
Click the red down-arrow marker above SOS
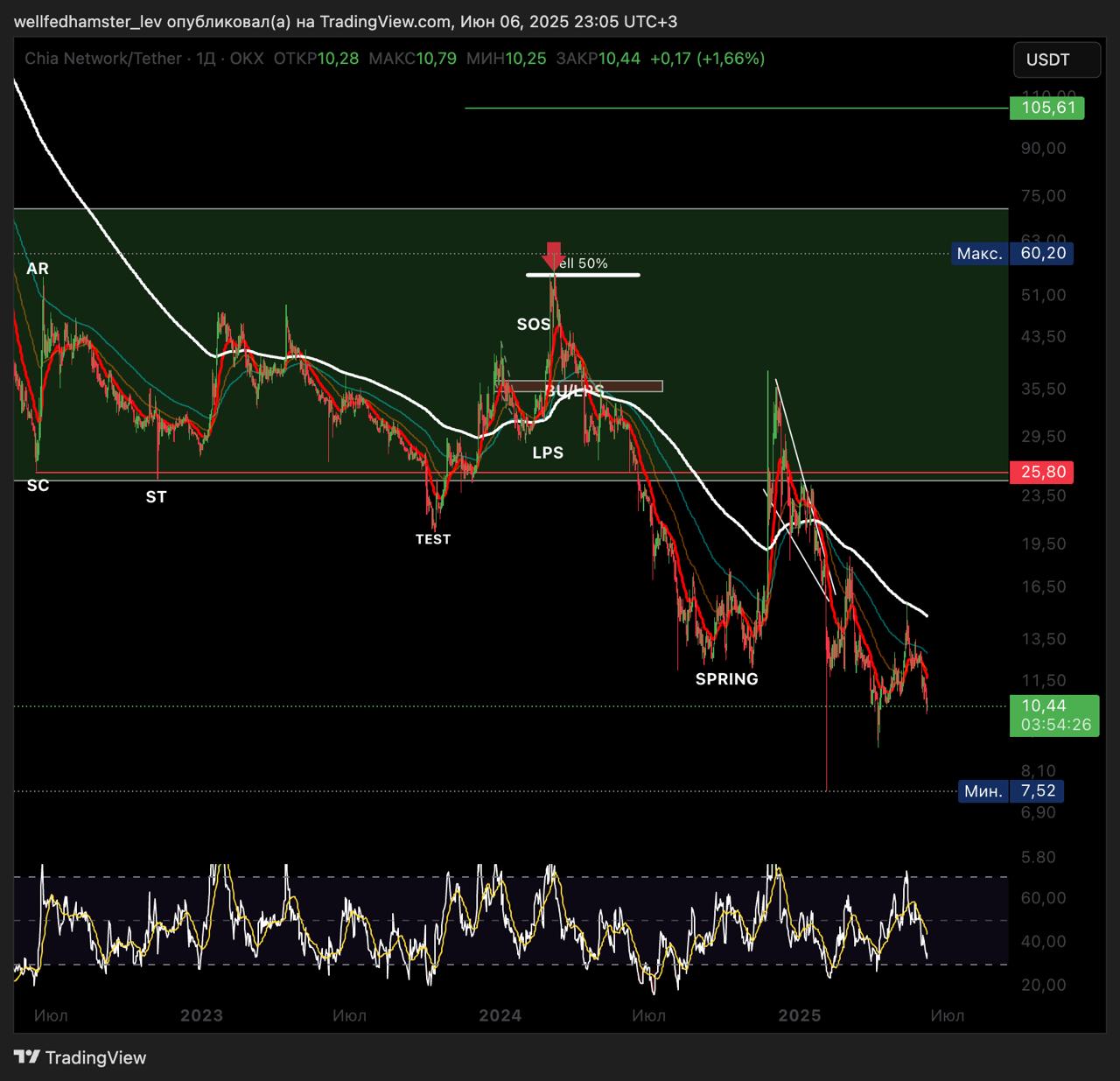[553, 256]
